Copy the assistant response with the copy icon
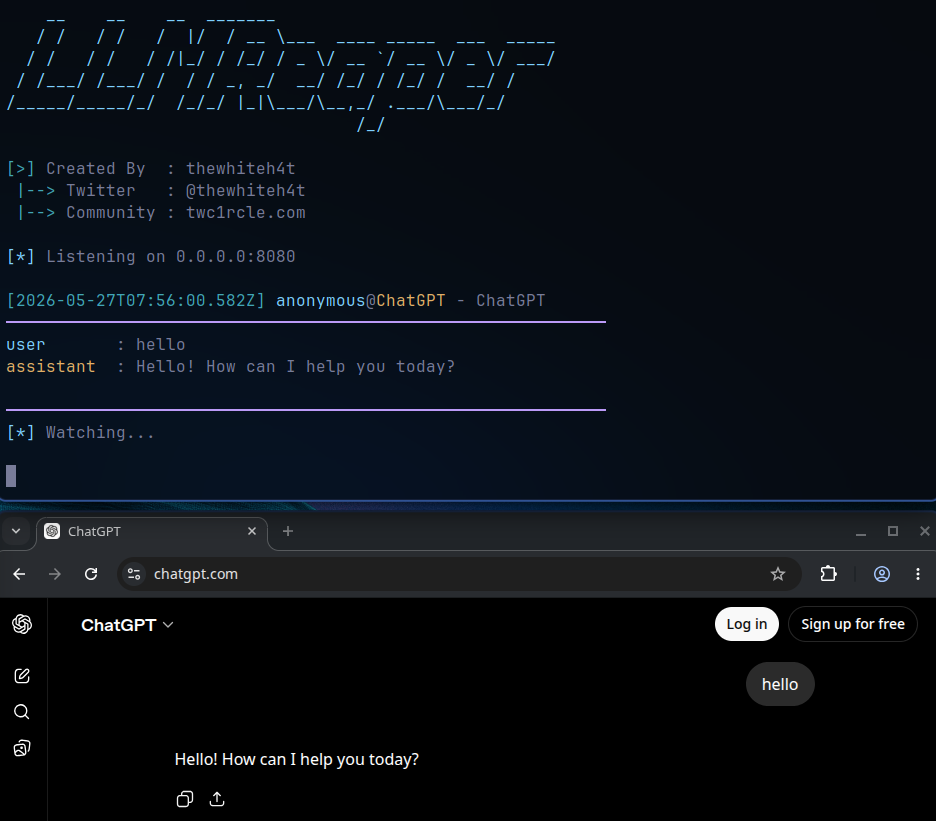Screen dimensions: 936x821 pyautogui.click(x=185, y=799)
